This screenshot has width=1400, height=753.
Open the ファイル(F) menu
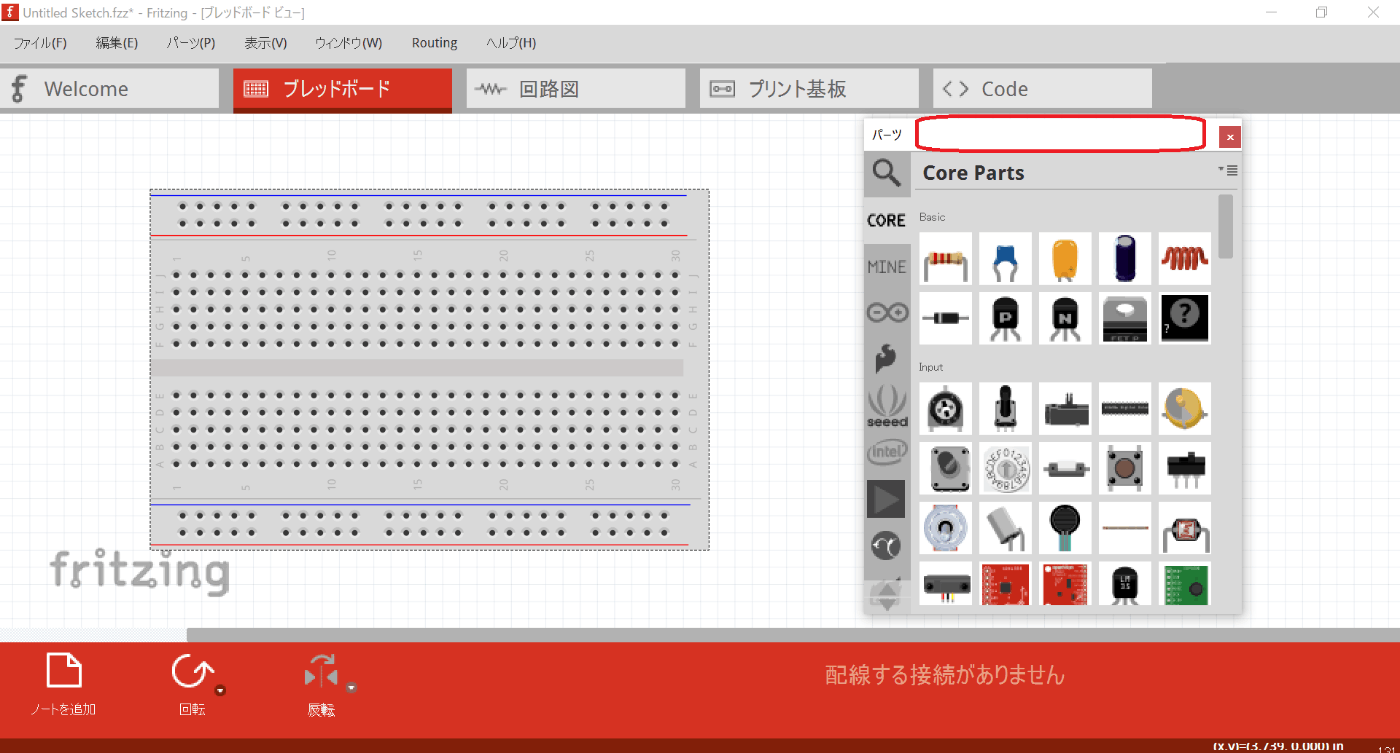(x=40, y=43)
